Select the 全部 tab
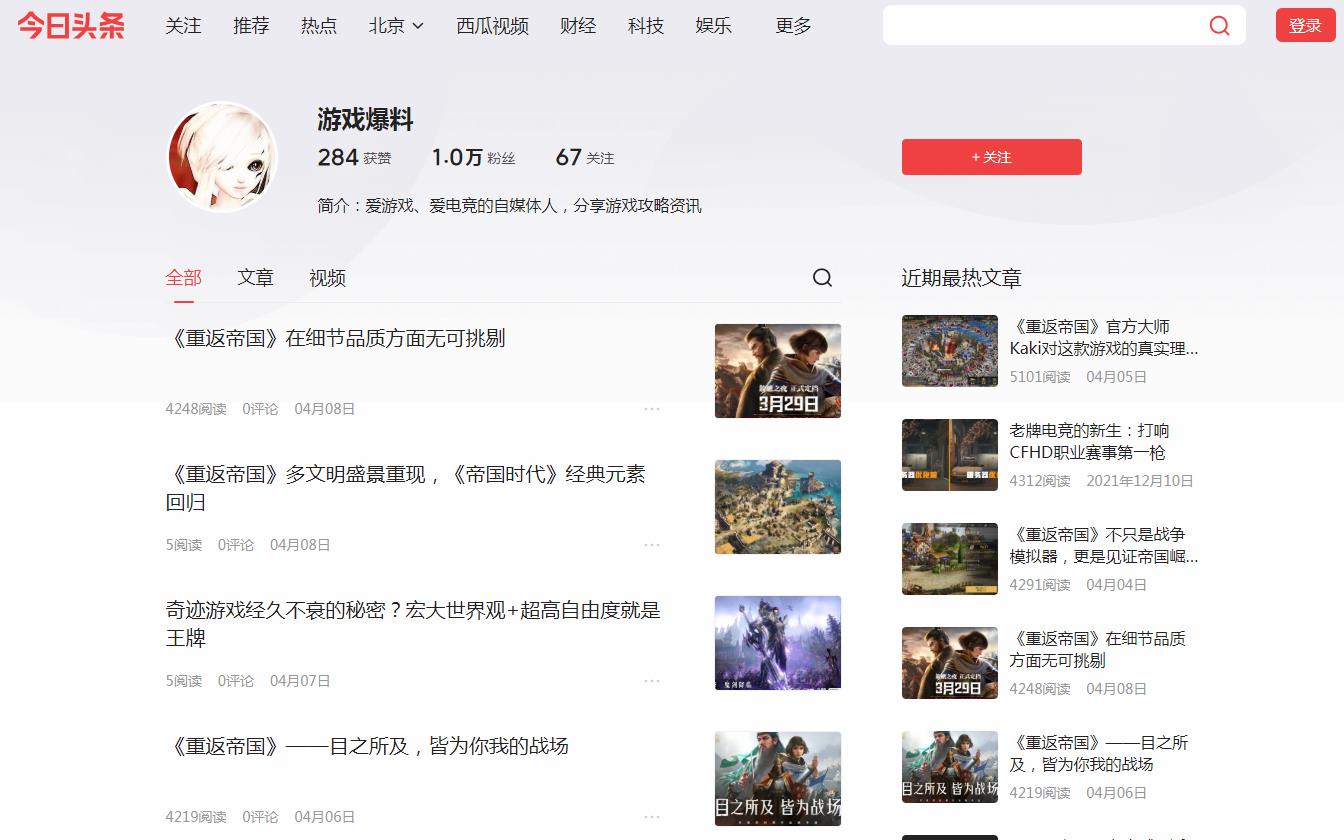Viewport: 1344px width, 840px height. [x=184, y=278]
